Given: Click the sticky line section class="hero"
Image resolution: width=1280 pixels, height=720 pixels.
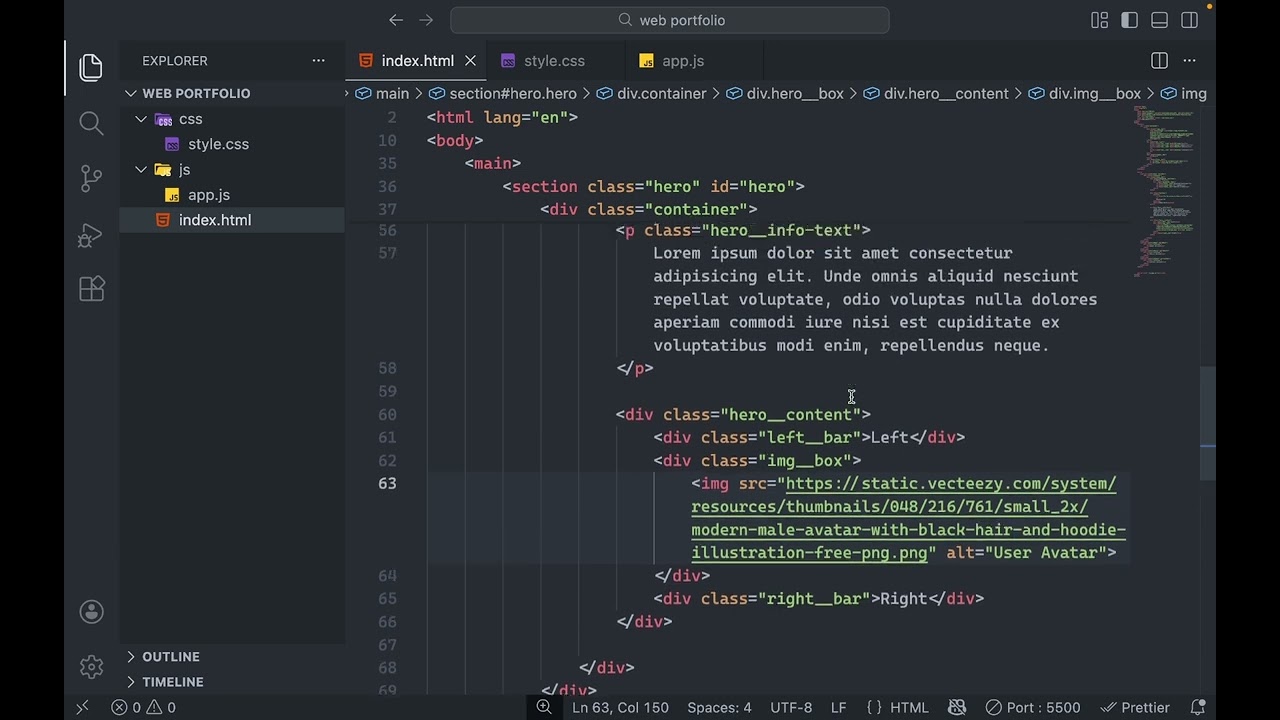Looking at the screenshot, I should [654, 186].
